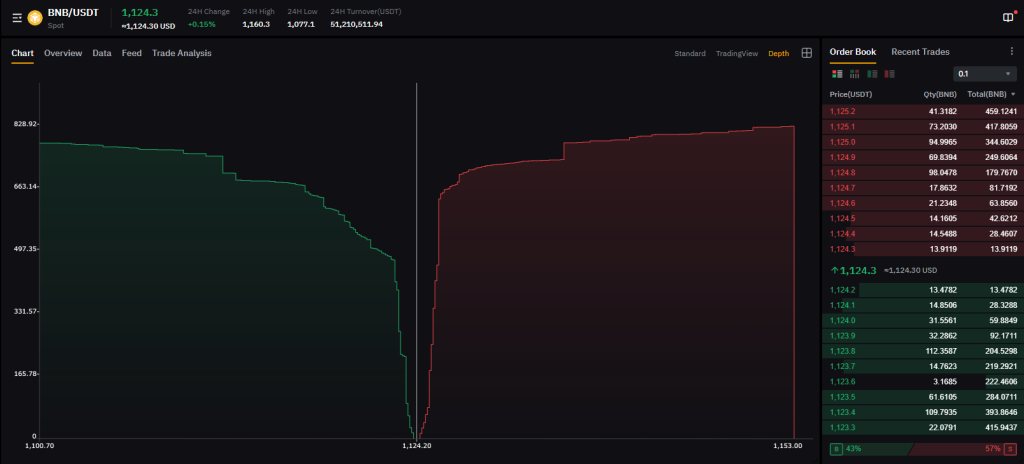Select the Chart tab

22,53
